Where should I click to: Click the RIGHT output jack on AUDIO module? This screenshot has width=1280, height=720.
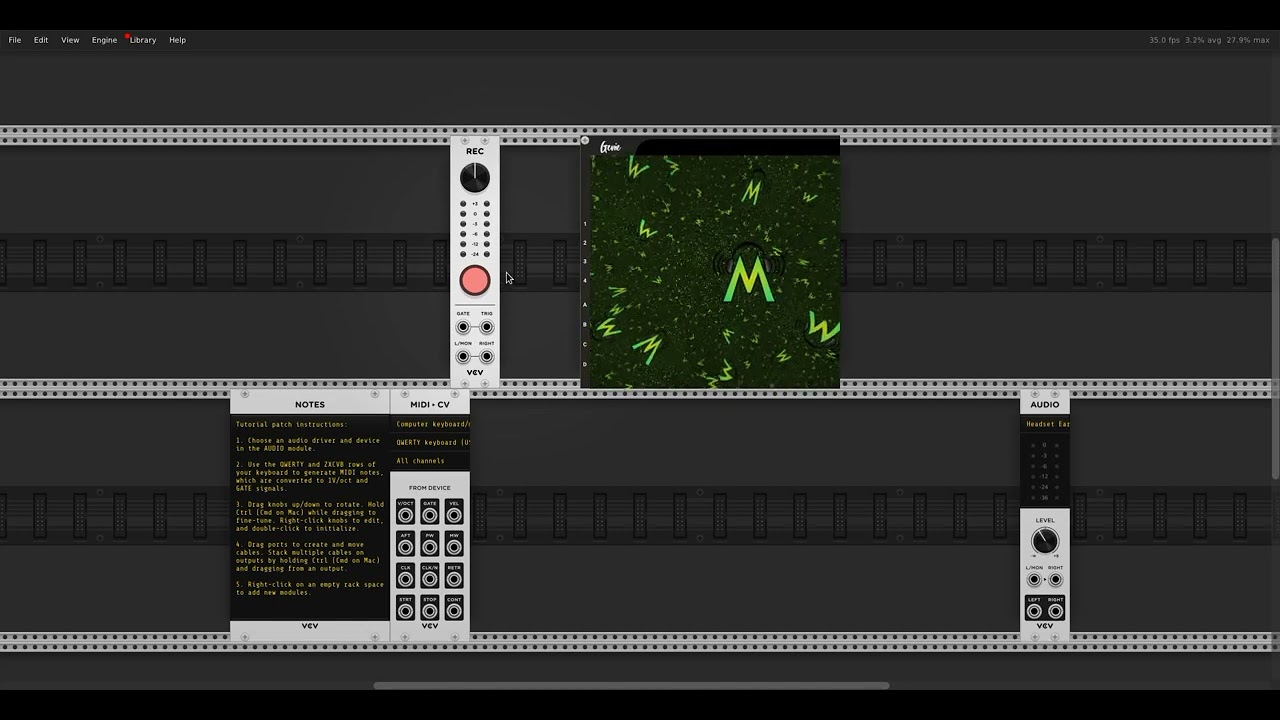coord(1056,611)
